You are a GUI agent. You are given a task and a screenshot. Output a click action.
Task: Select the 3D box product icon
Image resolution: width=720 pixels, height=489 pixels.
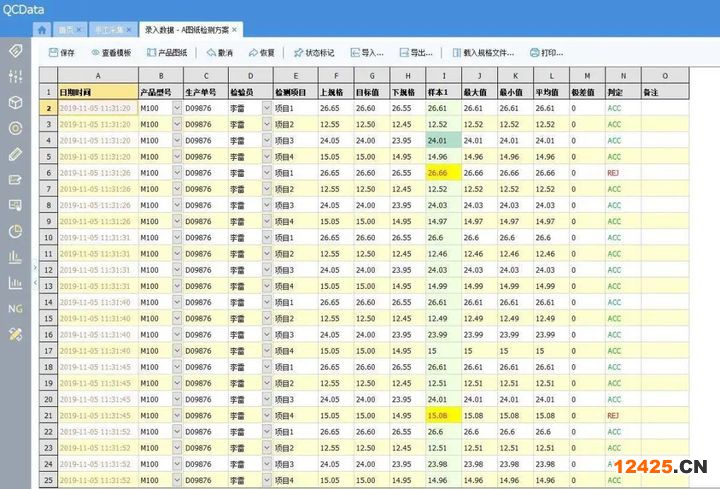click(15, 102)
